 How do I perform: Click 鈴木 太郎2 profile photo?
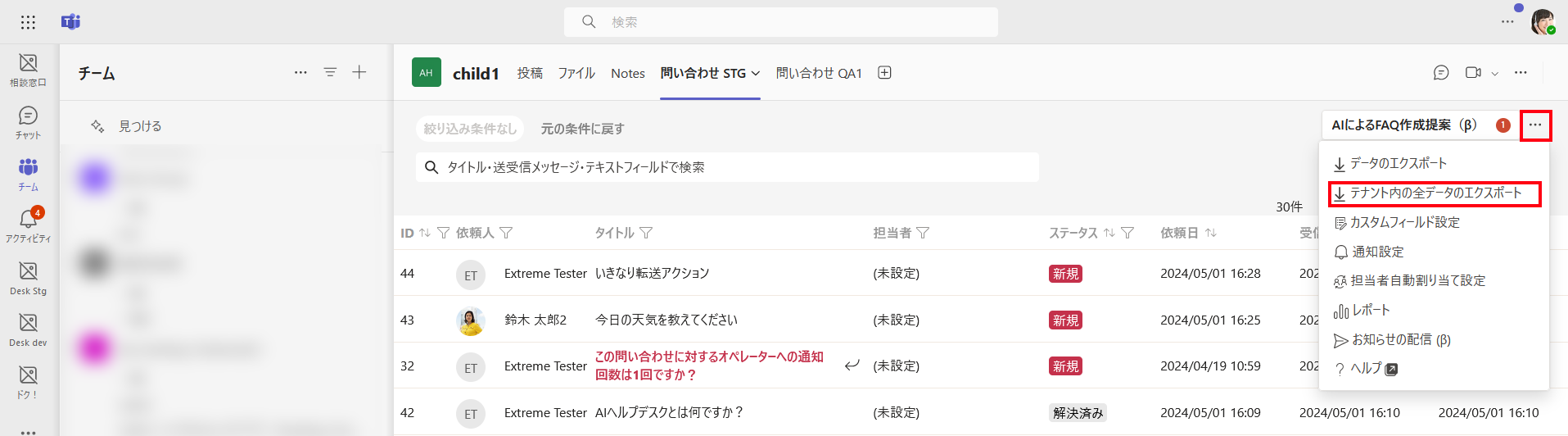tap(471, 321)
